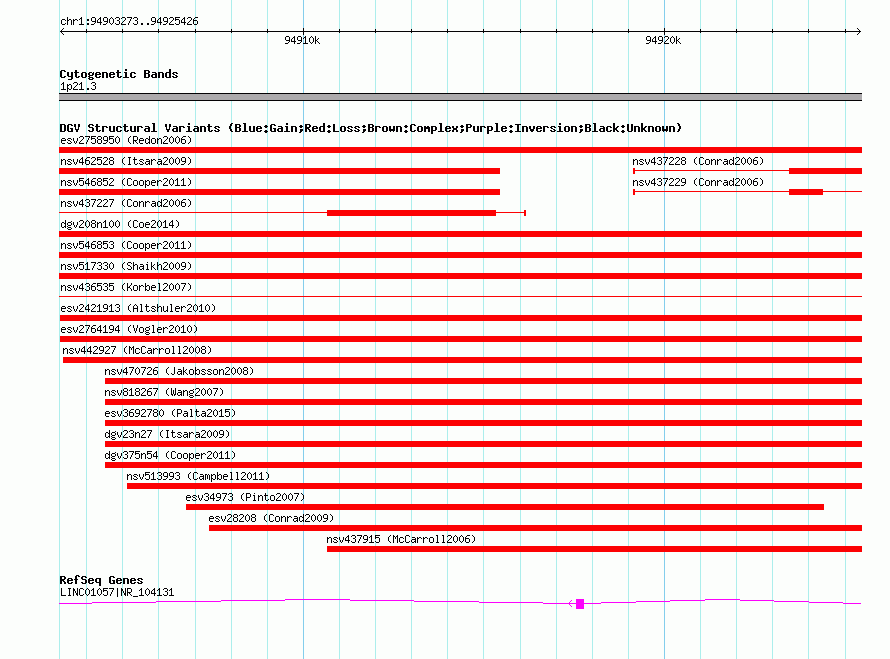Select esv2421913 (Altshuler2010) label
Image resolution: width=890 pixels, height=659 pixels.
point(138,308)
